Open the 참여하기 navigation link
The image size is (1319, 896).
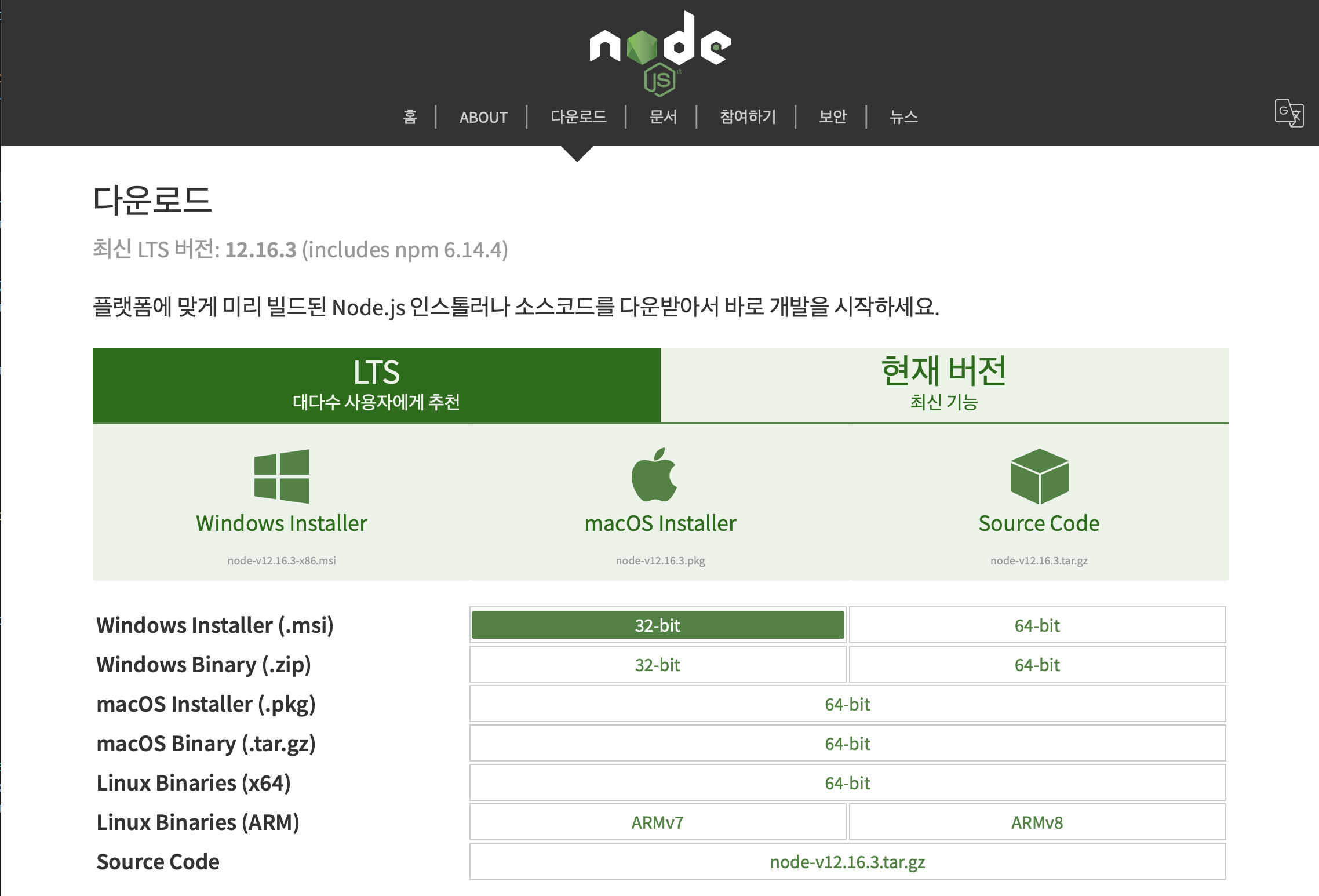tap(747, 117)
